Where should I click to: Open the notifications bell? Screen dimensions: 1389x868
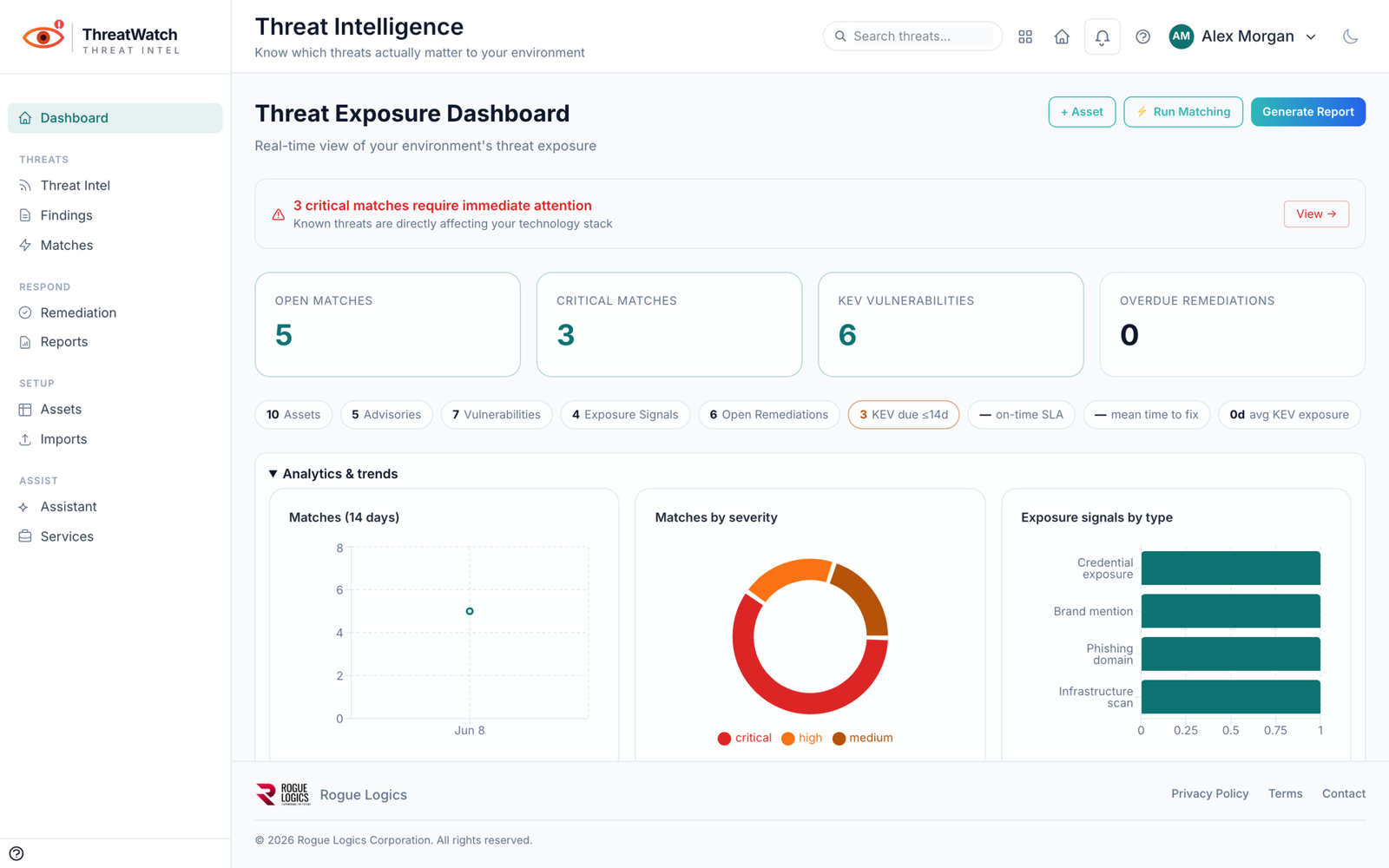click(1102, 36)
